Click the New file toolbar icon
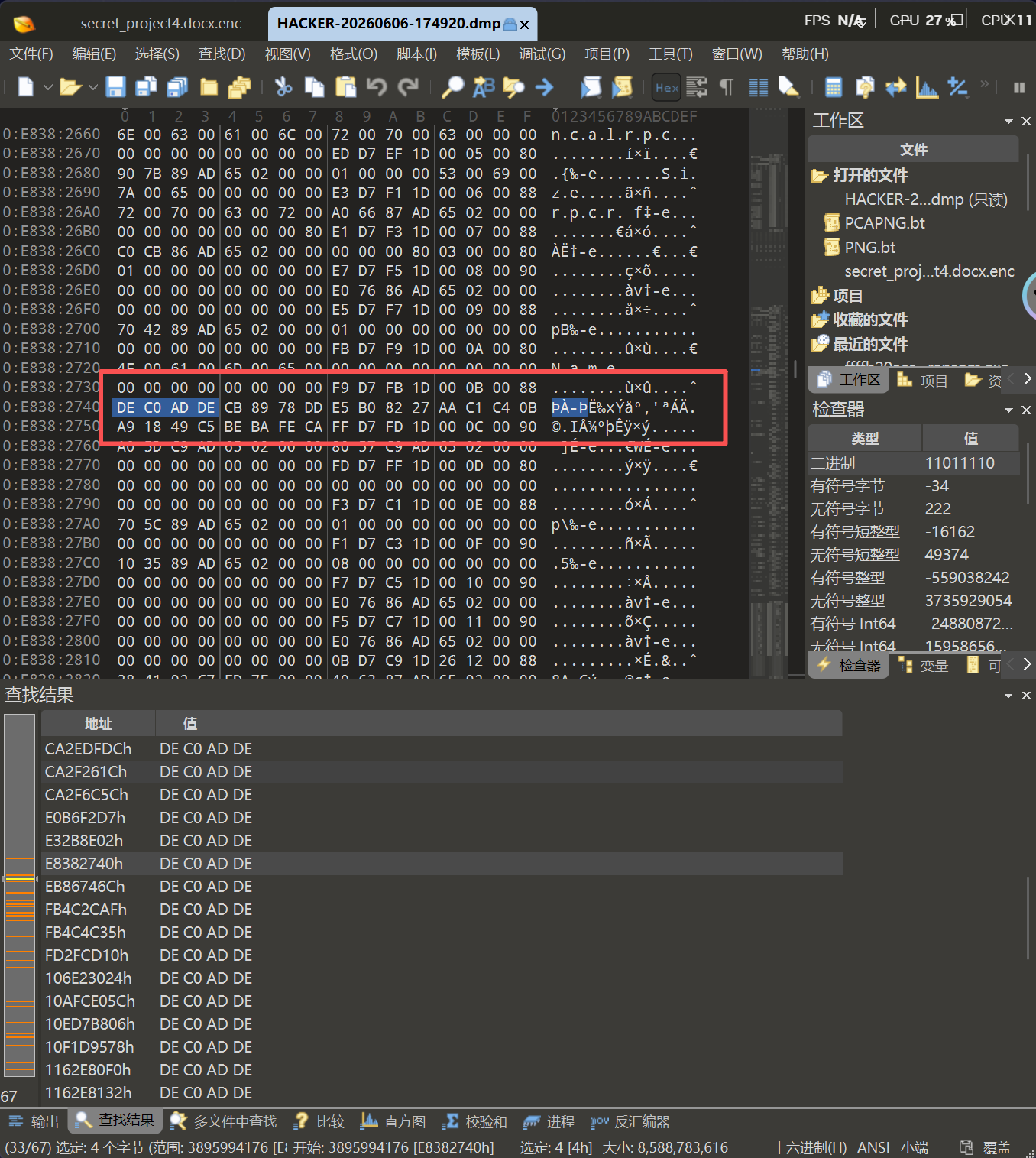 (x=25, y=87)
